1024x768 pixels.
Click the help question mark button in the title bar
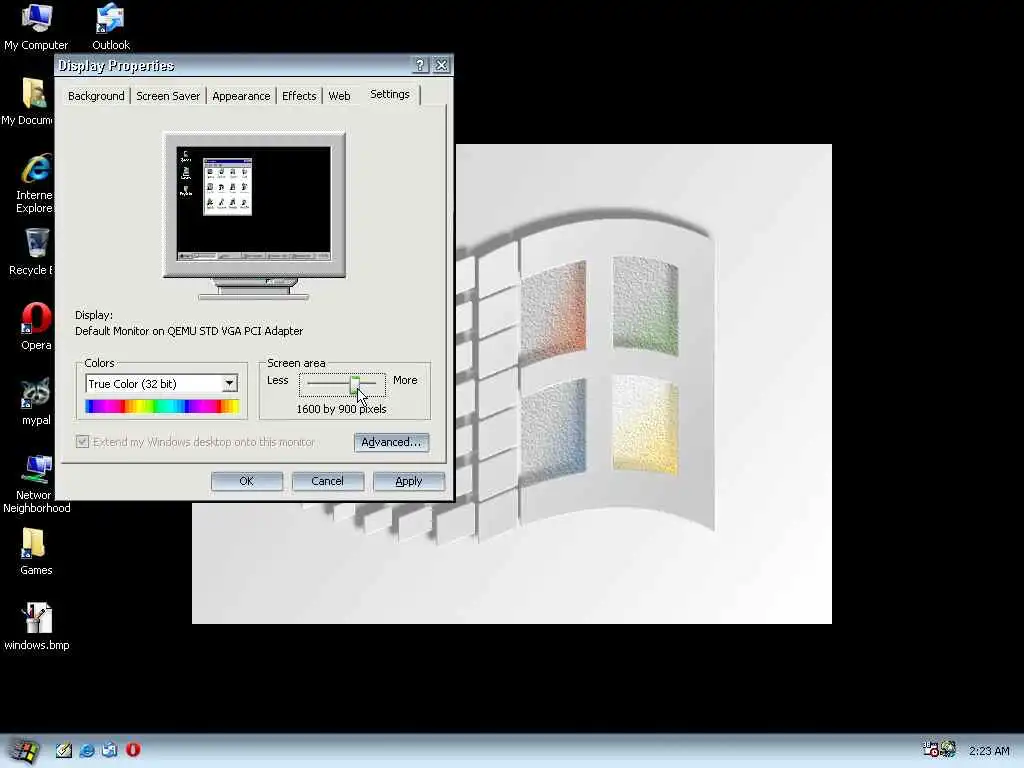tap(420, 65)
